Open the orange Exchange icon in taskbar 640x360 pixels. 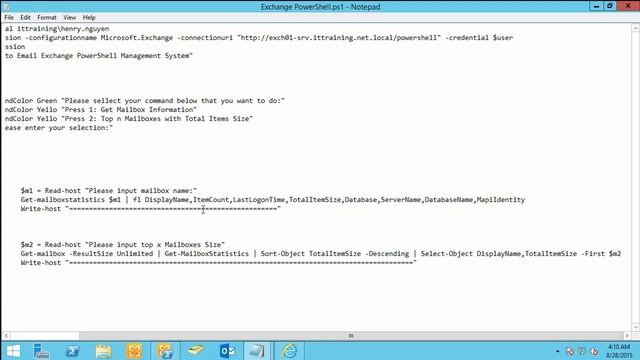134,351
